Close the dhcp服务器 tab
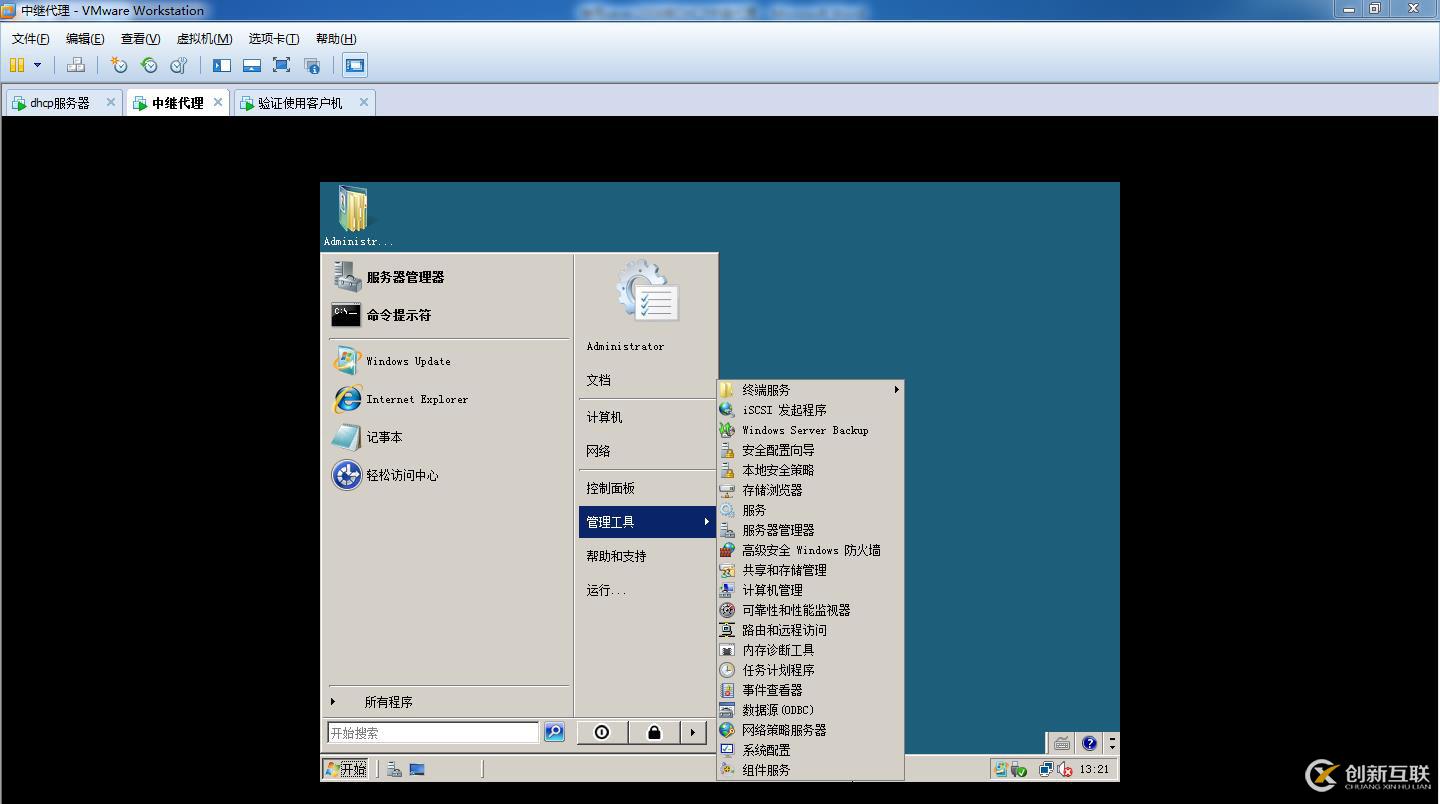1440x804 pixels. tap(111, 102)
